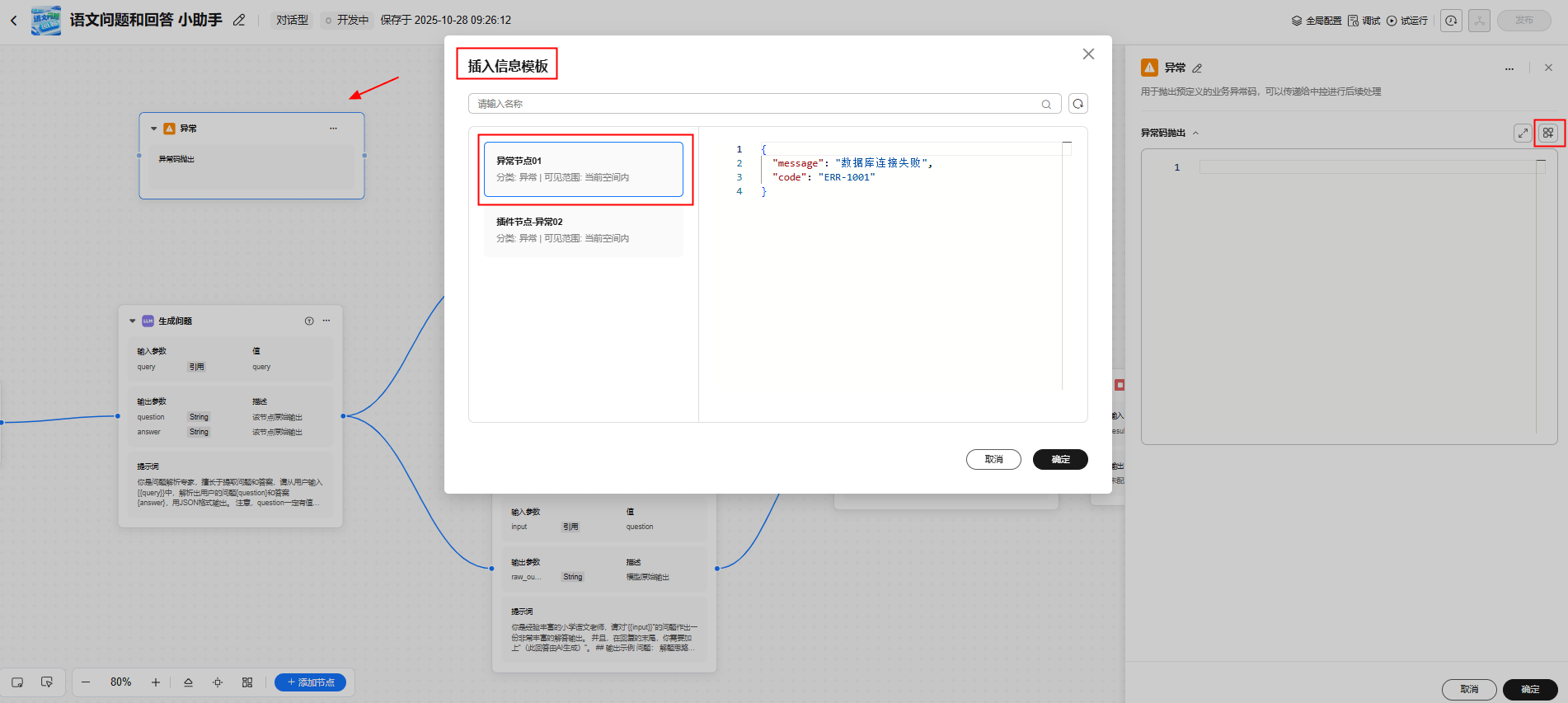Image resolution: width=1568 pixels, height=703 pixels.
Task: Click the magnifier icon in the search field
Action: tap(1046, 104)
